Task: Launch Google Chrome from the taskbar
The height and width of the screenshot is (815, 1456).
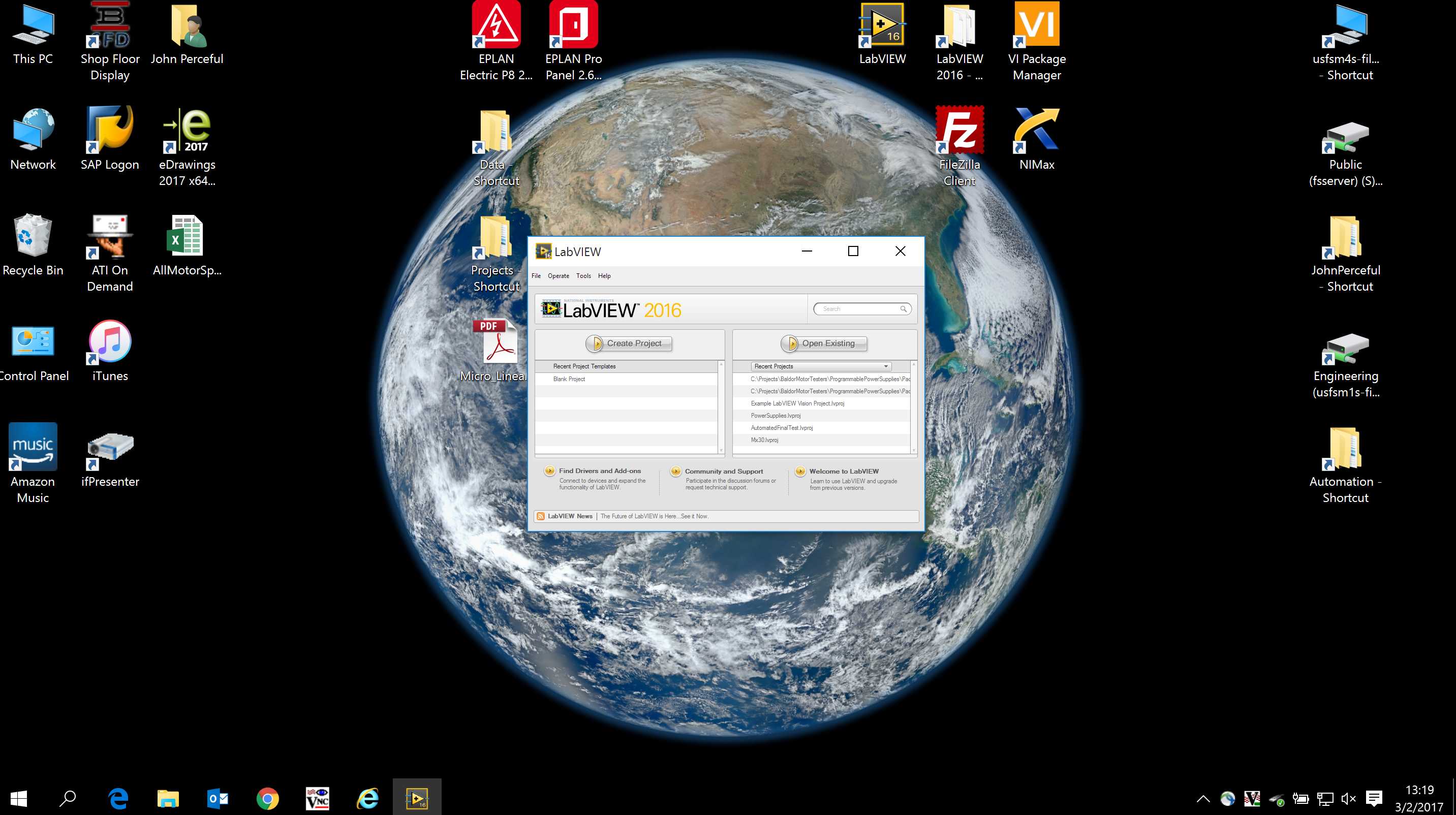Action: coord(267,798)
